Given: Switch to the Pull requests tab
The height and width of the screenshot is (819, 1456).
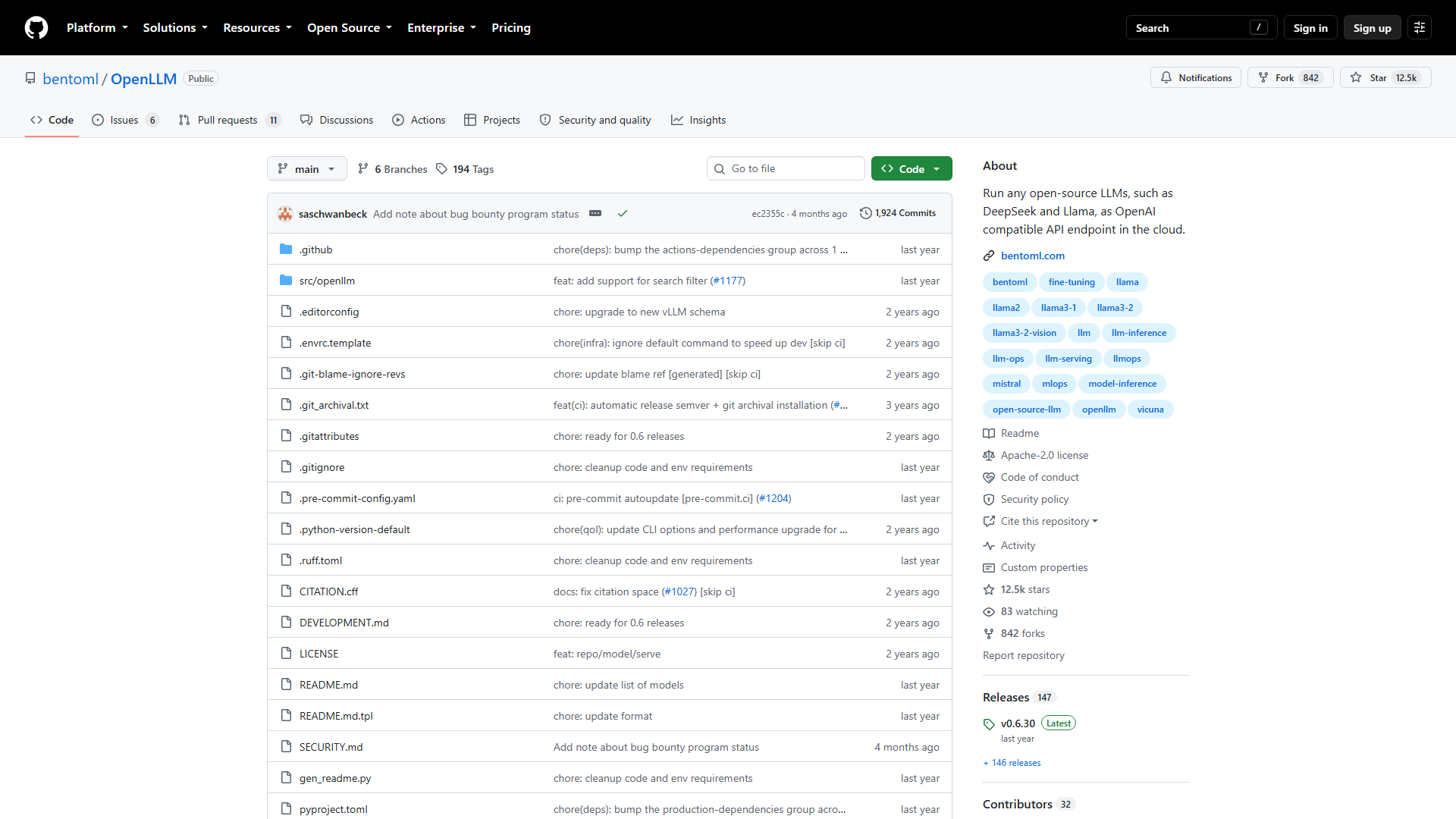Looking at the screenshot, I should point(230,121).
